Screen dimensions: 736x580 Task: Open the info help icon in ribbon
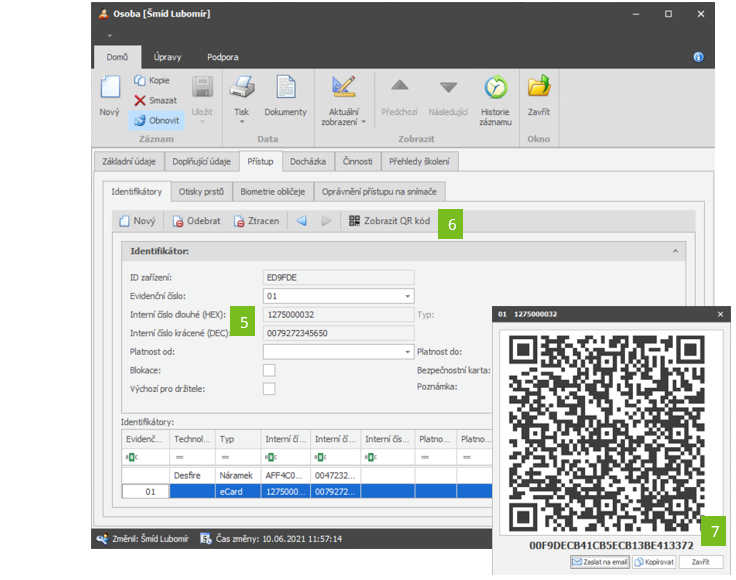coord(698,57)
